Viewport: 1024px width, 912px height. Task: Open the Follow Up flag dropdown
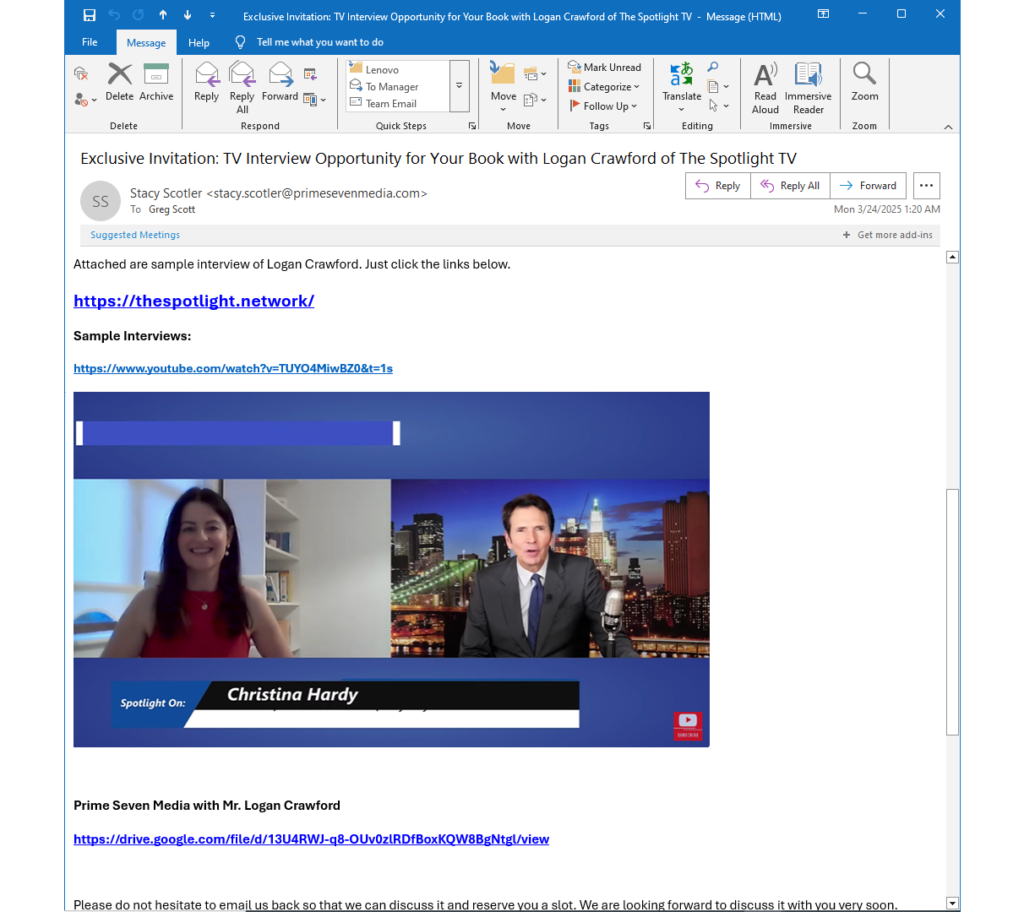(603, 106)
